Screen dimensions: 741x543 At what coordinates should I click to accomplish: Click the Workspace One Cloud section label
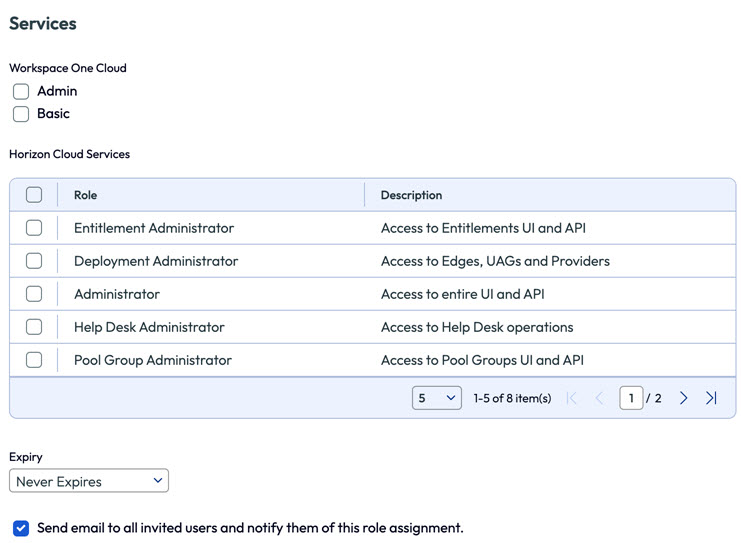68,68
